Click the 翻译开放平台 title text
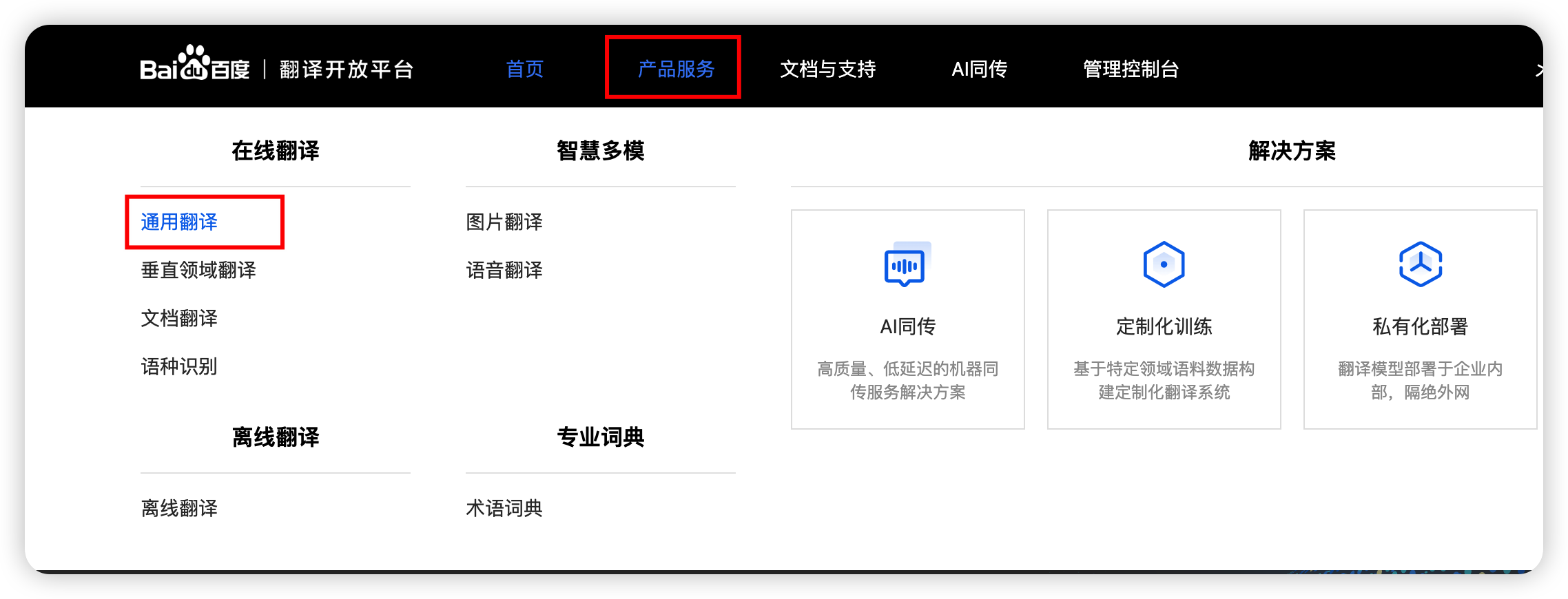1568x599 pixels. pos(346,70)
